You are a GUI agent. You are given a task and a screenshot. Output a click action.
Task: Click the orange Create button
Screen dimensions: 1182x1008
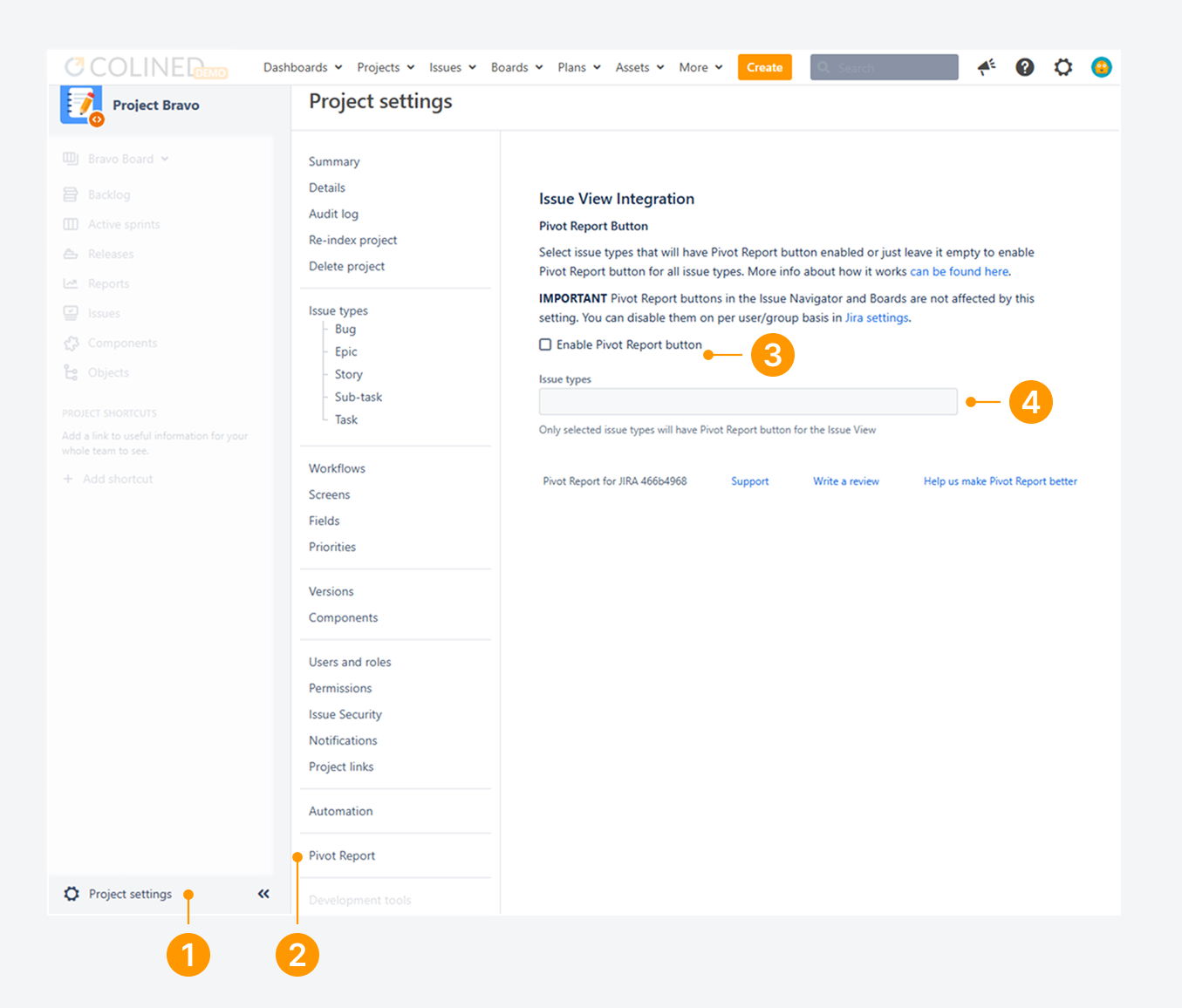(765, 67)
